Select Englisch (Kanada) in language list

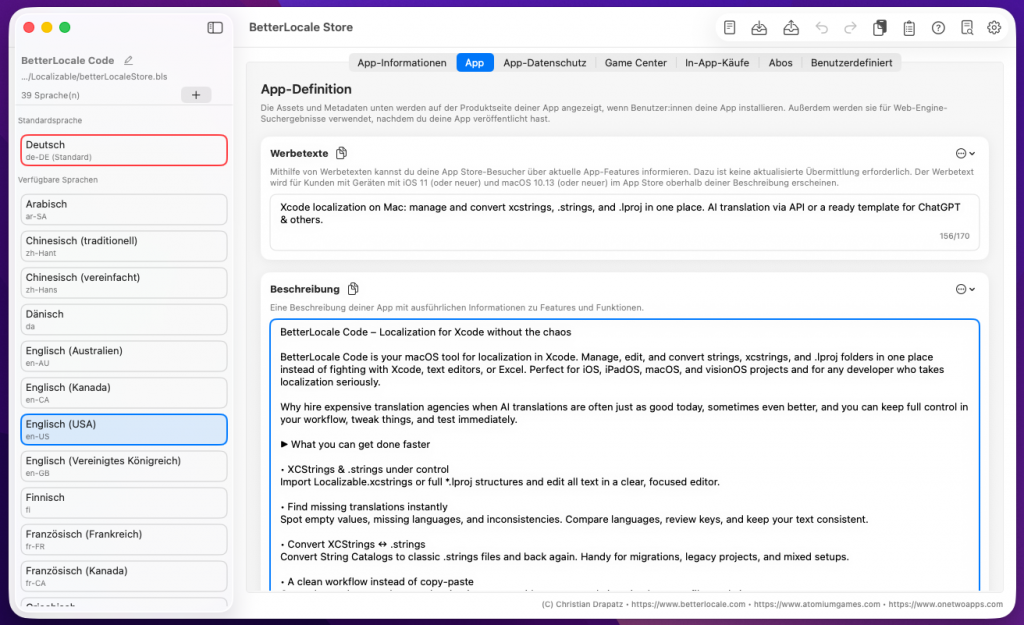(x=124, y=392)
